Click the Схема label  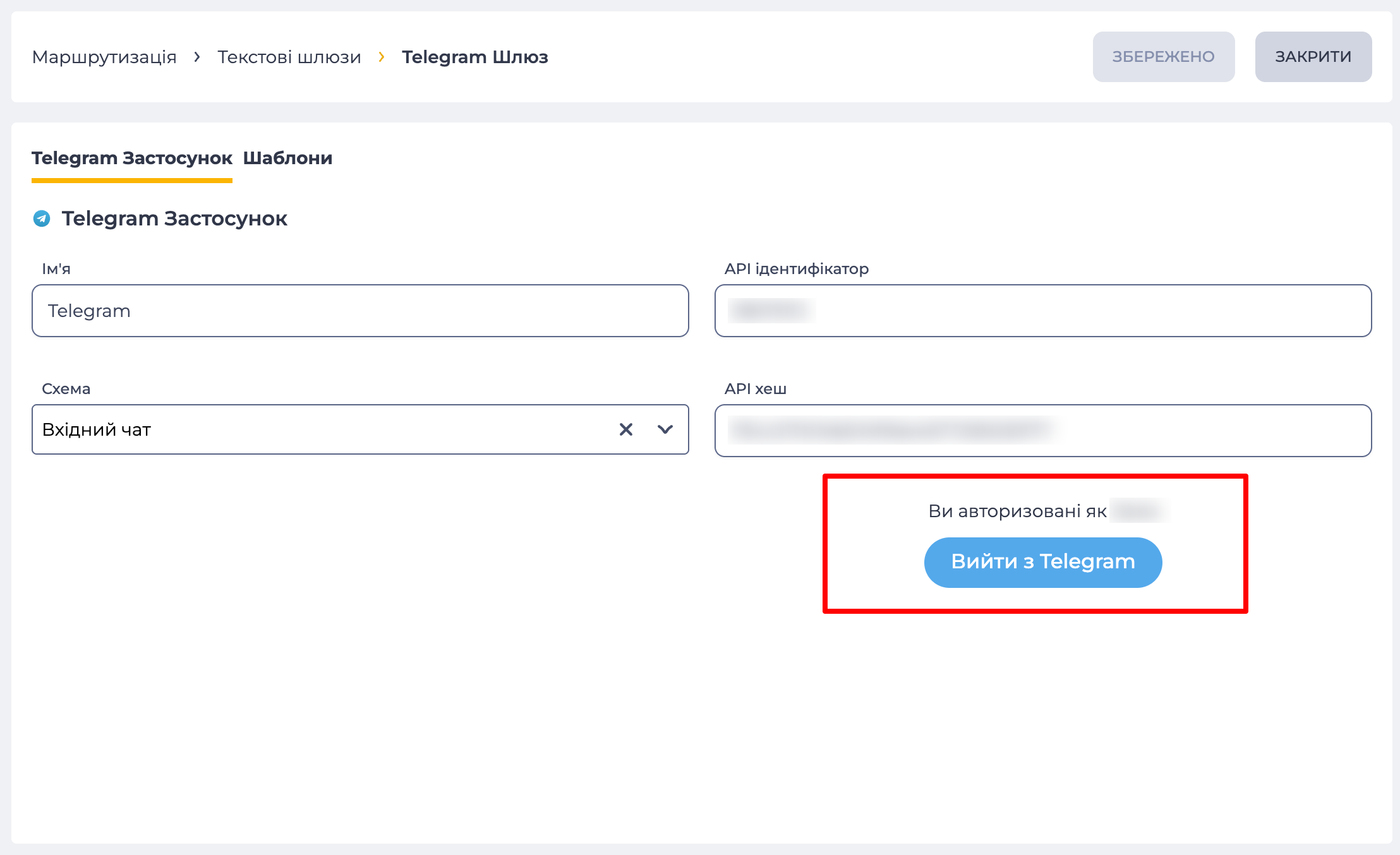[66, 389]
